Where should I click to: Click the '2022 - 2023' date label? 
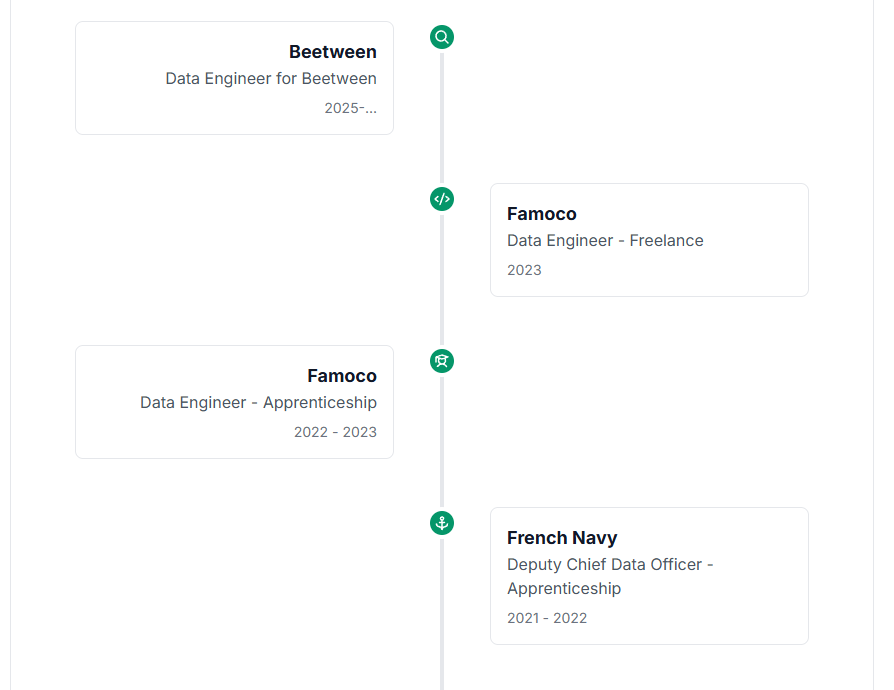(x=335, y=432)
